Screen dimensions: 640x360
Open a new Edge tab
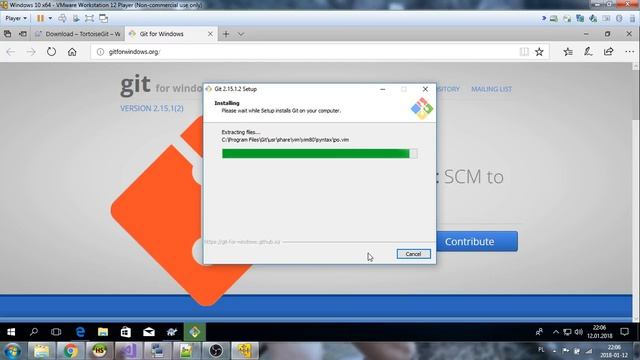tap(226, 34)
